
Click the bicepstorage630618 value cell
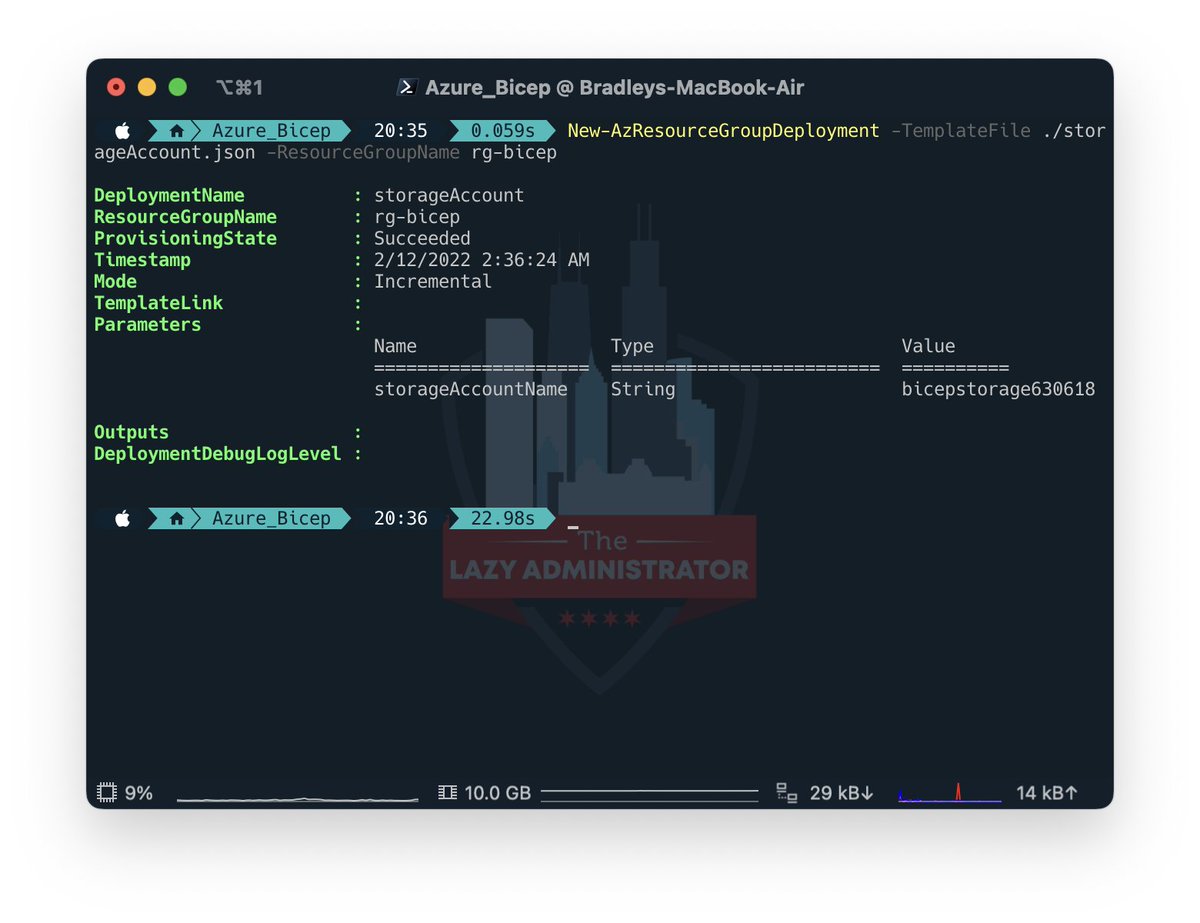click(998, 389)
